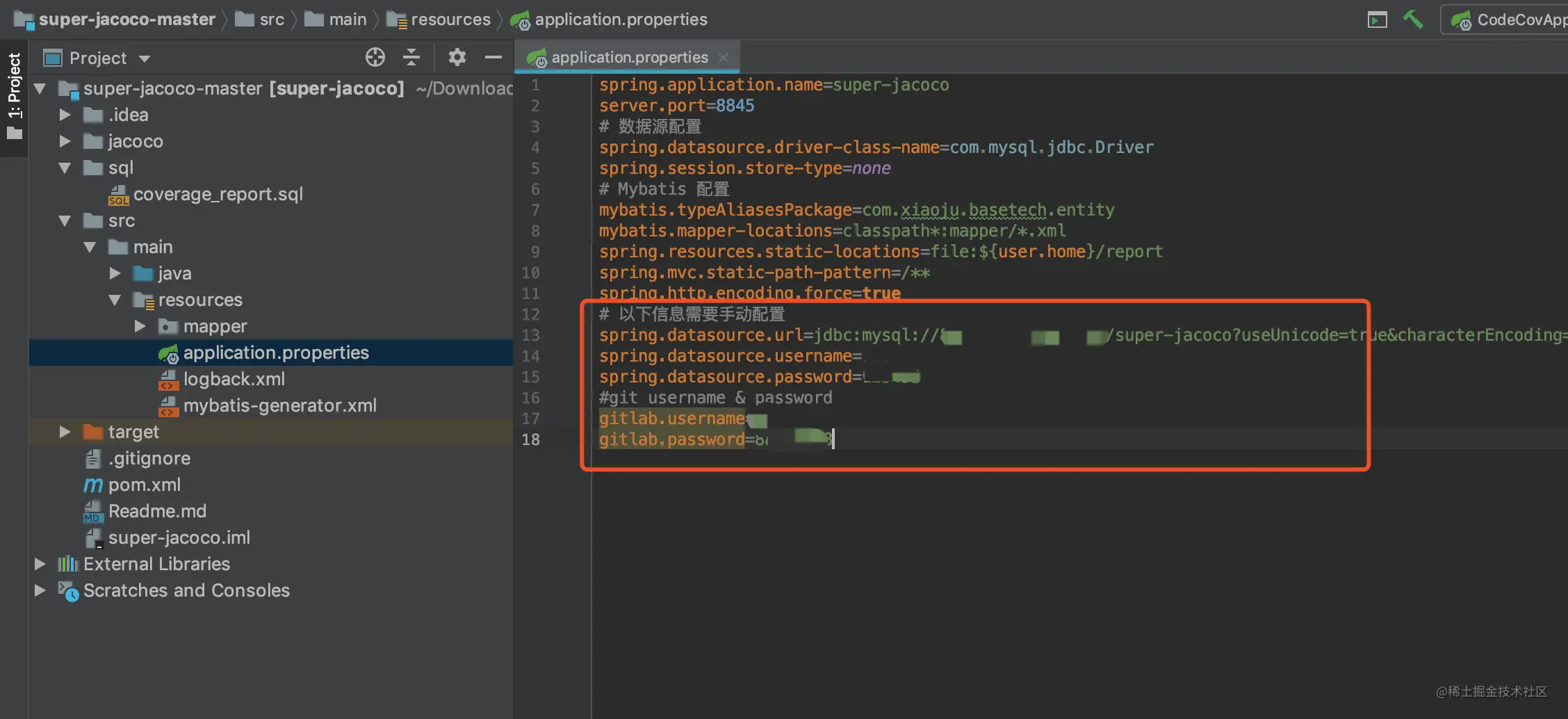Expand the target folder arrow

pos(65,432)
